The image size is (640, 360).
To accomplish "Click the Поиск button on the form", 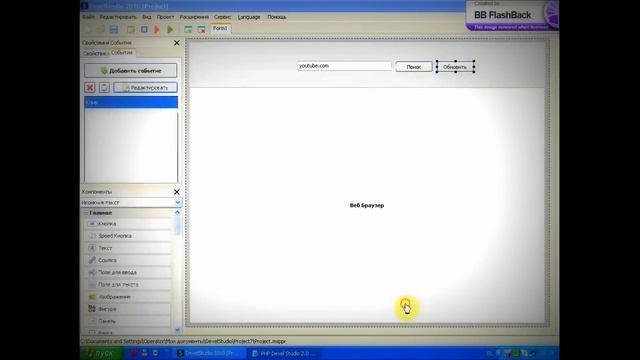I will click(414, 67).
